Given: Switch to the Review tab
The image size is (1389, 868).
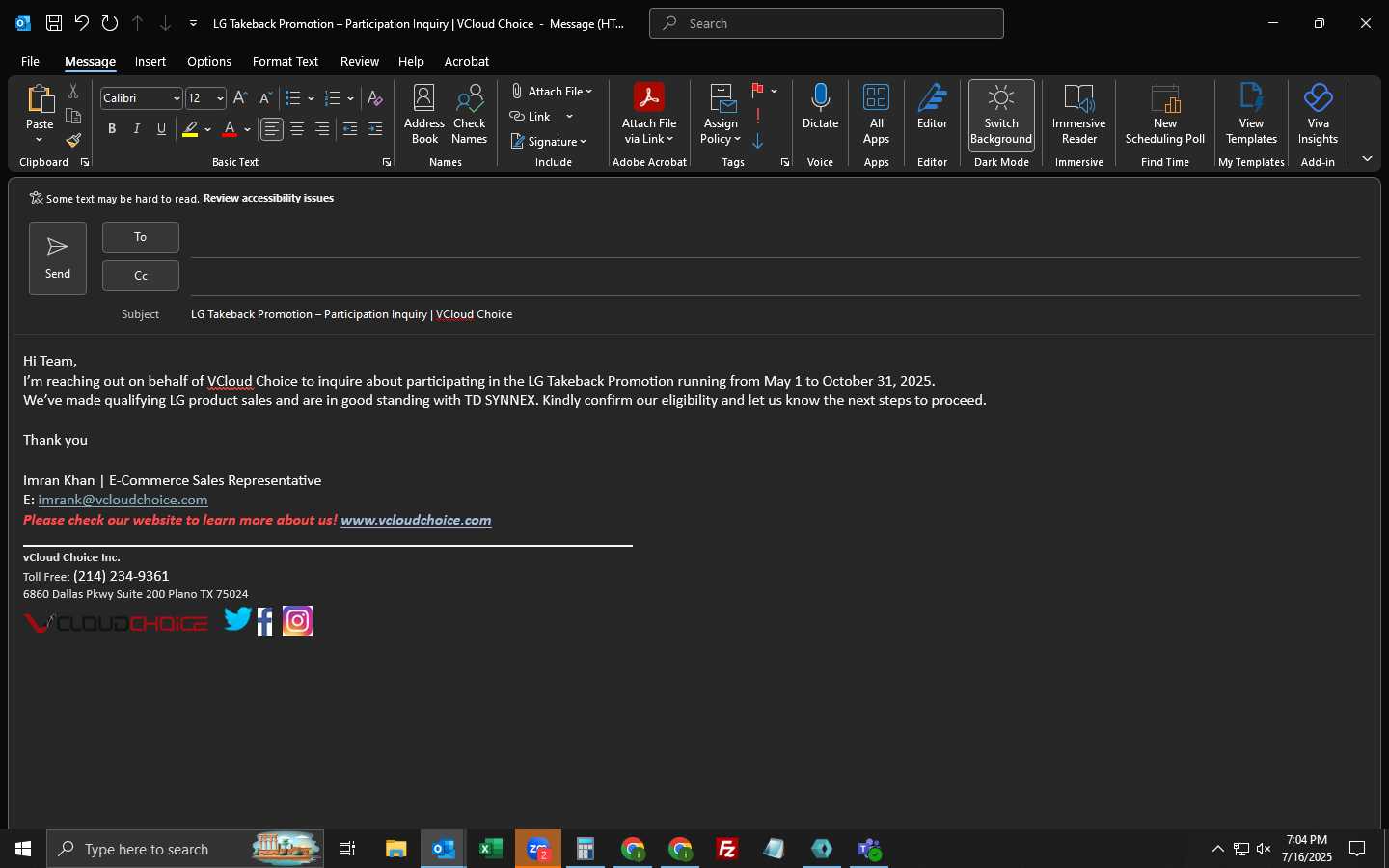Looking at the screenshot, I should click(360, 61).
